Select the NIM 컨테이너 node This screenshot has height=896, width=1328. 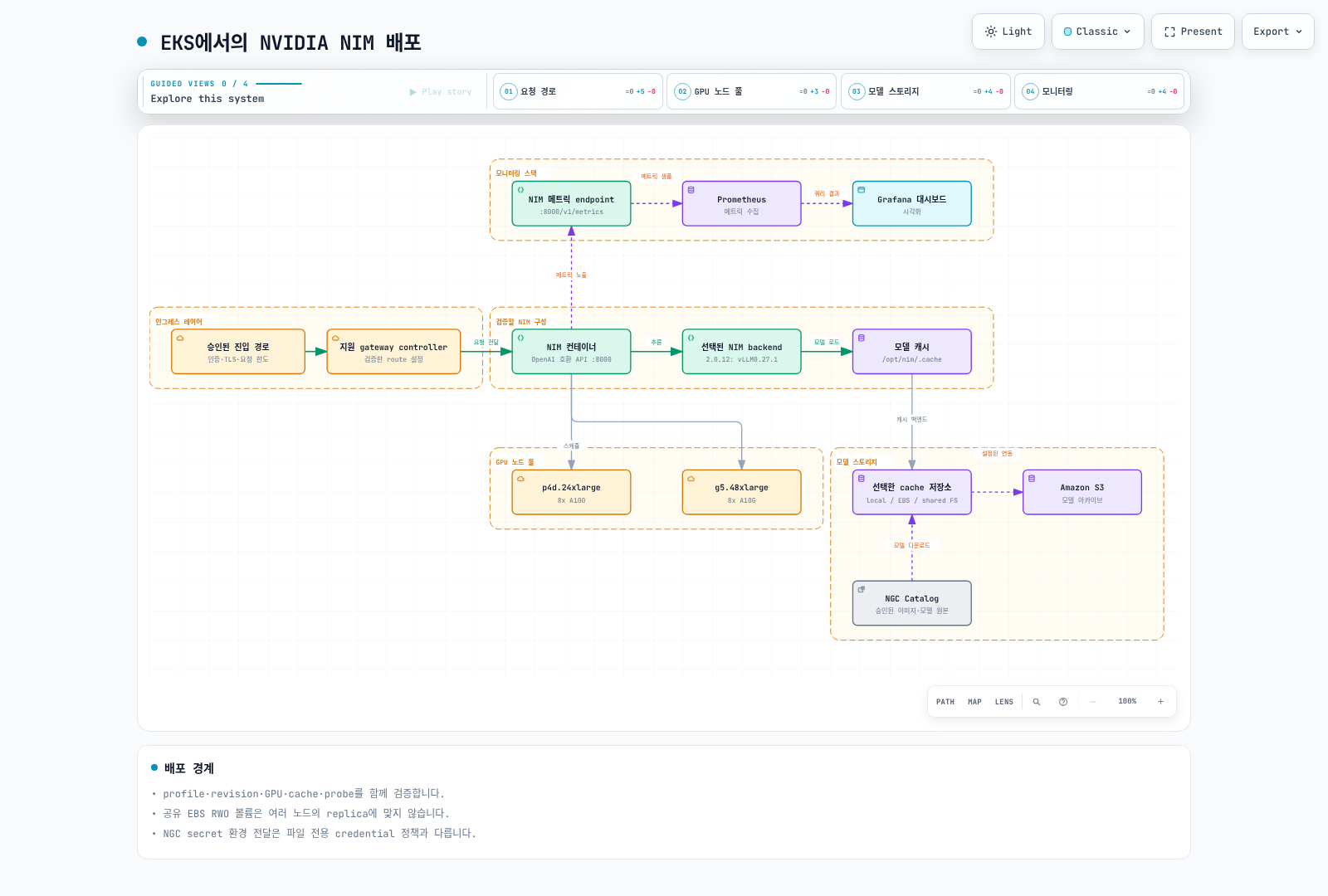click(x=571, y=352)
